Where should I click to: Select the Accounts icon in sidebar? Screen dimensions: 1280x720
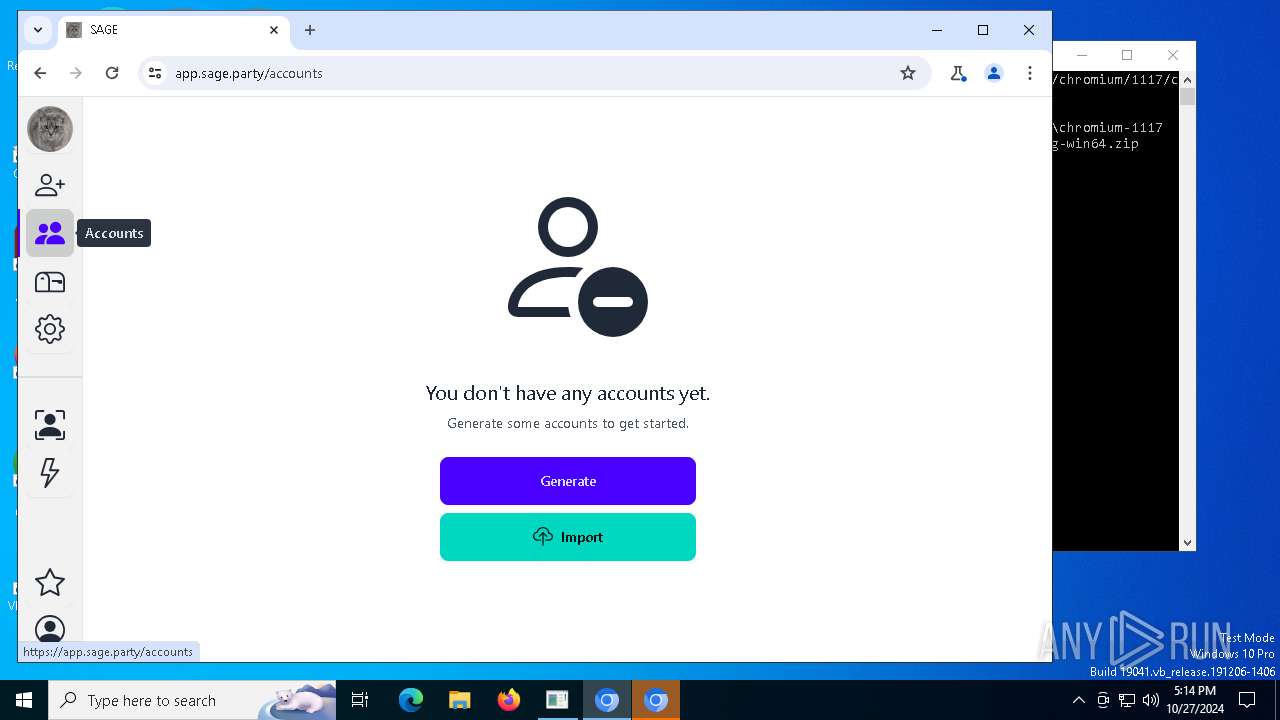point(50,233)
